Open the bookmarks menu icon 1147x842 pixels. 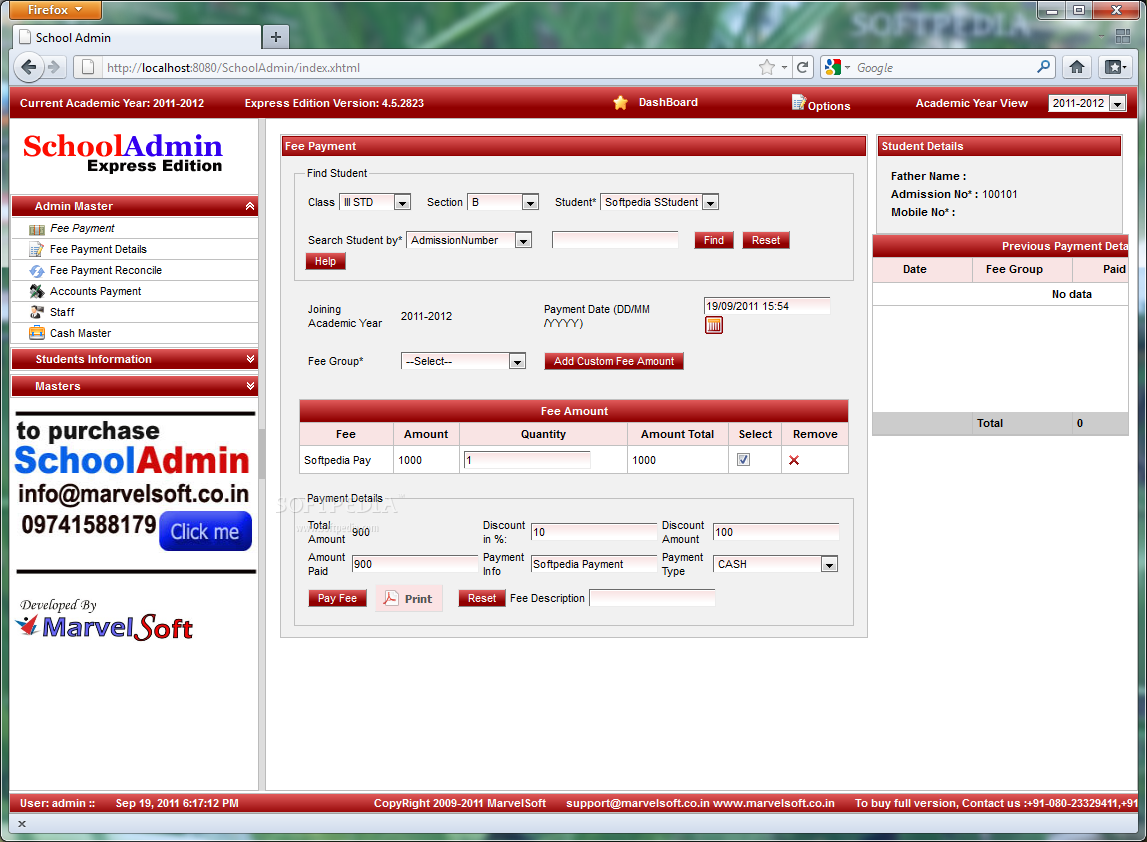(x=1115, y=67)
